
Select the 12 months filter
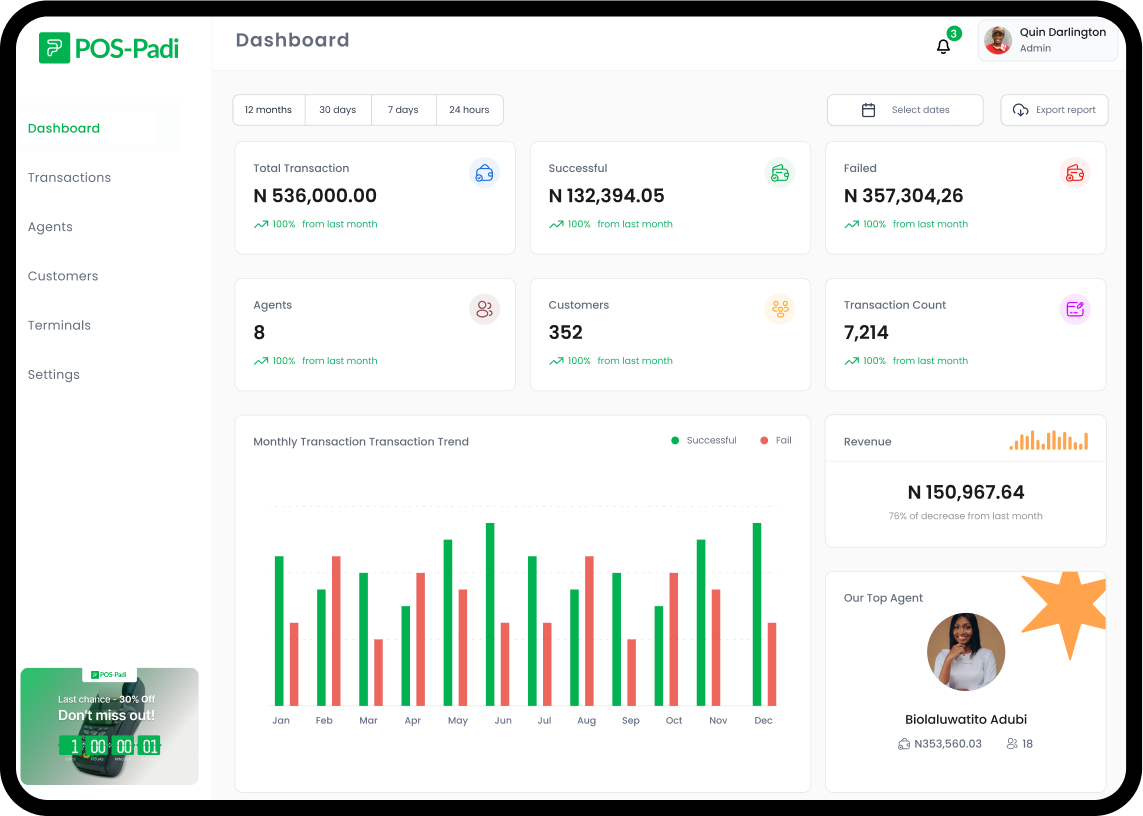click(268, 110)
